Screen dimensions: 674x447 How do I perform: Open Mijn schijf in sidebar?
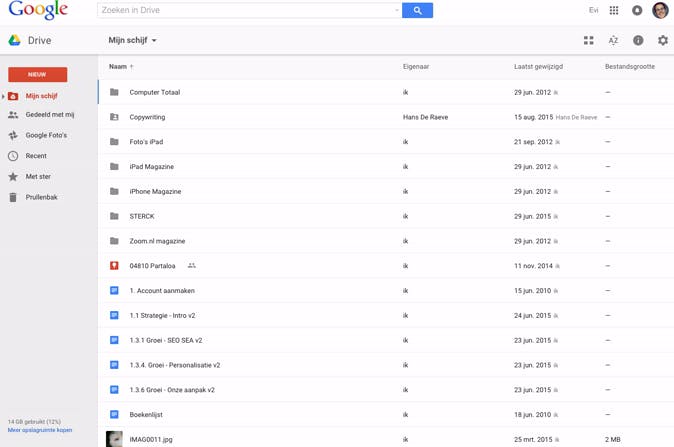pyautogui.click(x=41, y=96)
